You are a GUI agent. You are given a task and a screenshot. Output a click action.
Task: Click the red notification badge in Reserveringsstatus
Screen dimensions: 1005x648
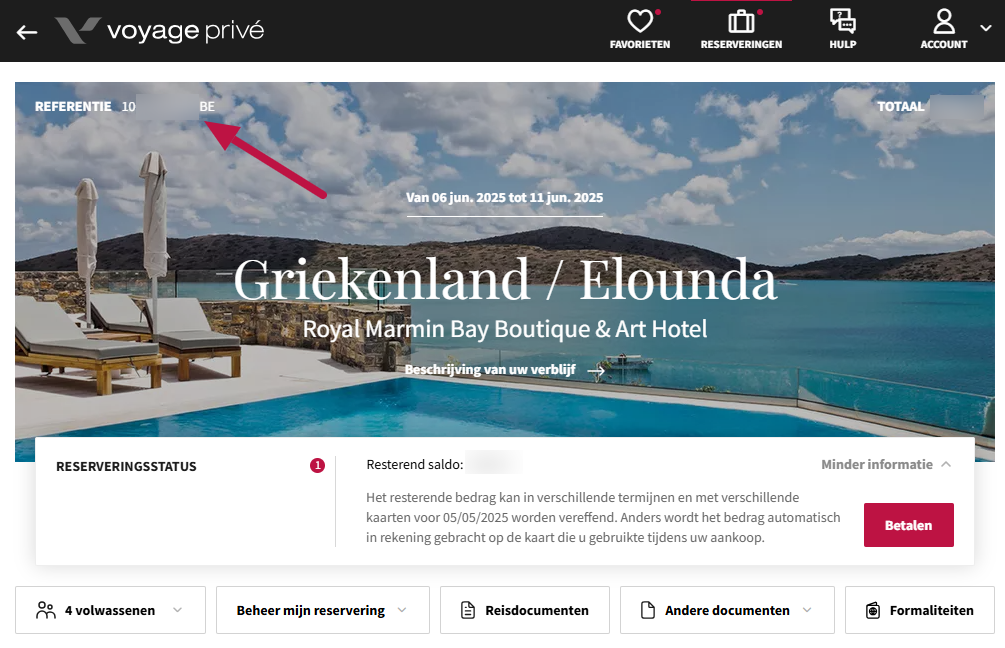(x=317, y=466)
